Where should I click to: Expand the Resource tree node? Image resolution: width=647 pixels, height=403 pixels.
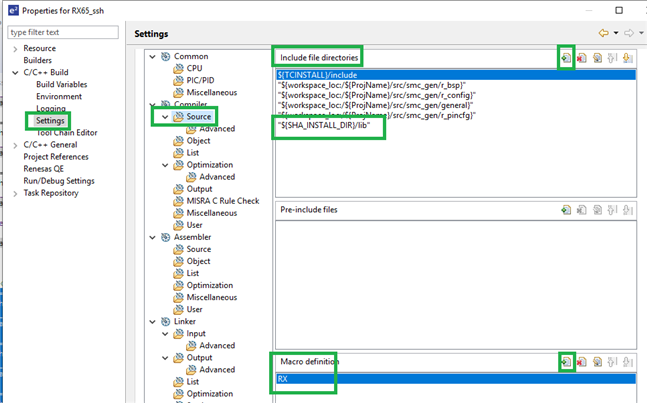(15, 48)
